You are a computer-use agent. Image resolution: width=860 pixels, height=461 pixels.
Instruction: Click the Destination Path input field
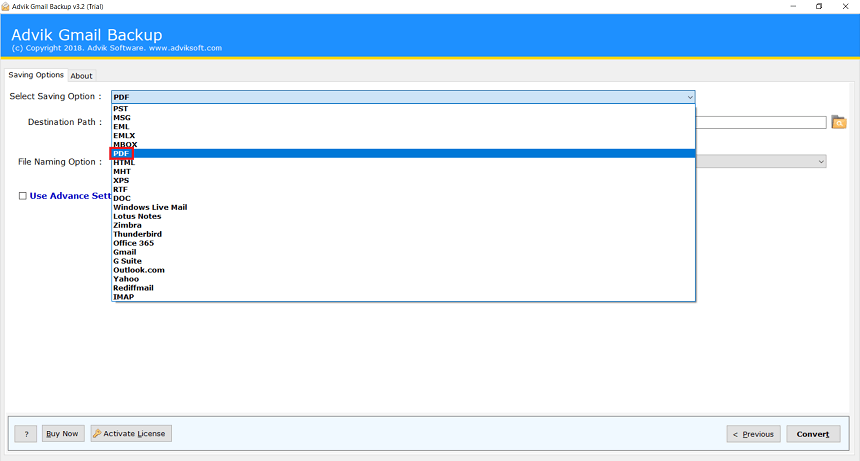pyautogui.click(x=761, y=122)
